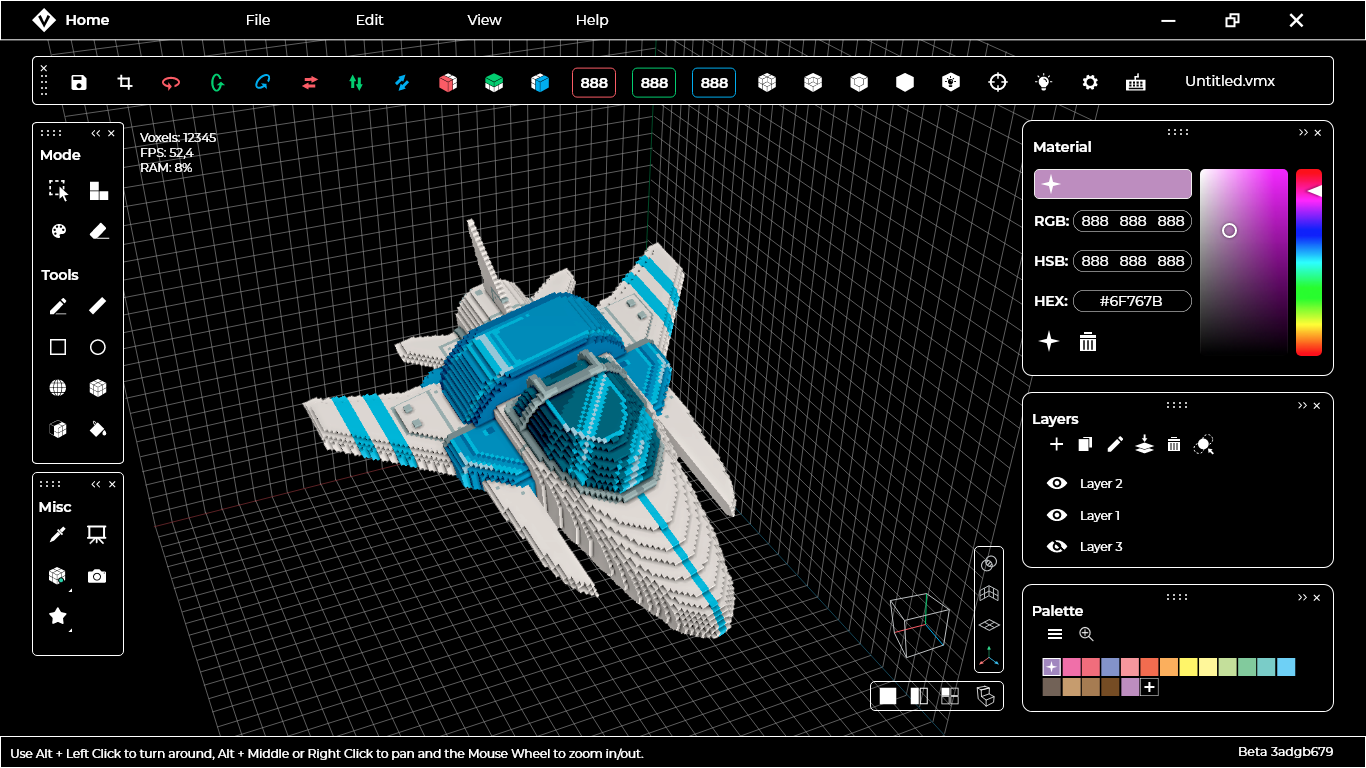Screen dimensions: 1366x768
Task: Collapse the Mode panel using the double chevron
Action: tap(94, 131)
